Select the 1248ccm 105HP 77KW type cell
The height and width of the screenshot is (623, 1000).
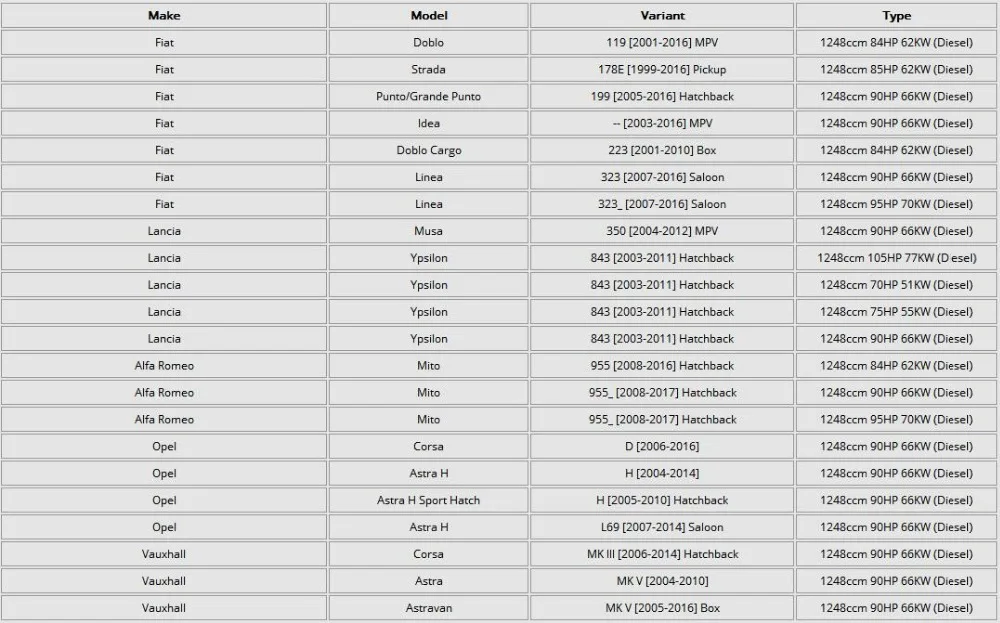pos(897,258)
